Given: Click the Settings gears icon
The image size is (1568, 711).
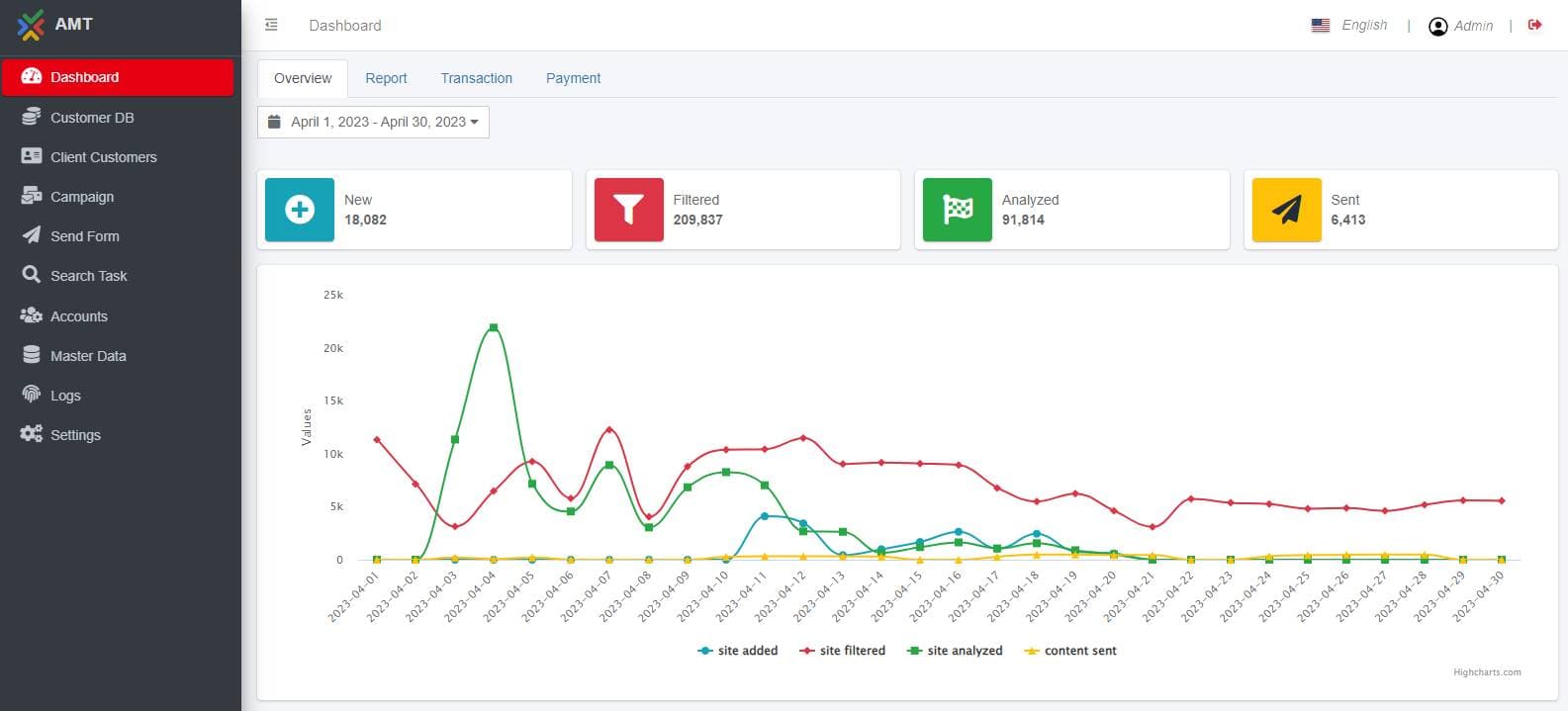Looking at the screenshot, I should tap(32, 434).
